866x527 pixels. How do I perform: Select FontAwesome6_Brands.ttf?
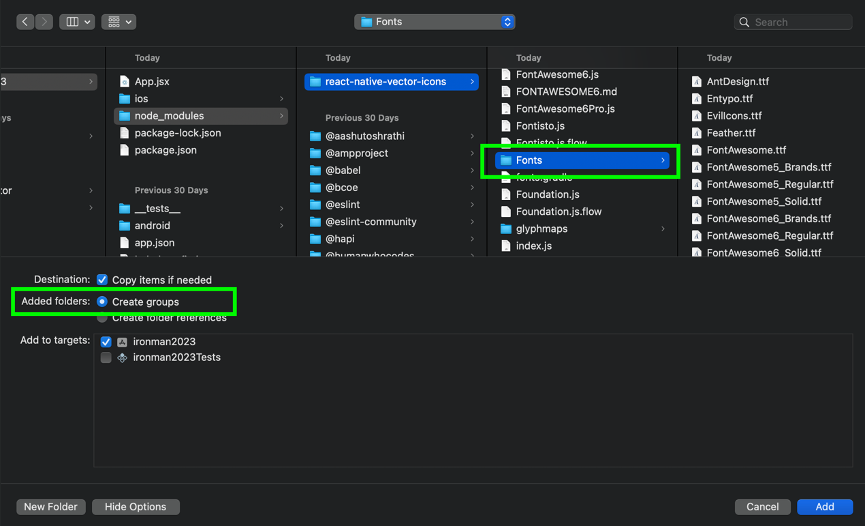point(769,218)
